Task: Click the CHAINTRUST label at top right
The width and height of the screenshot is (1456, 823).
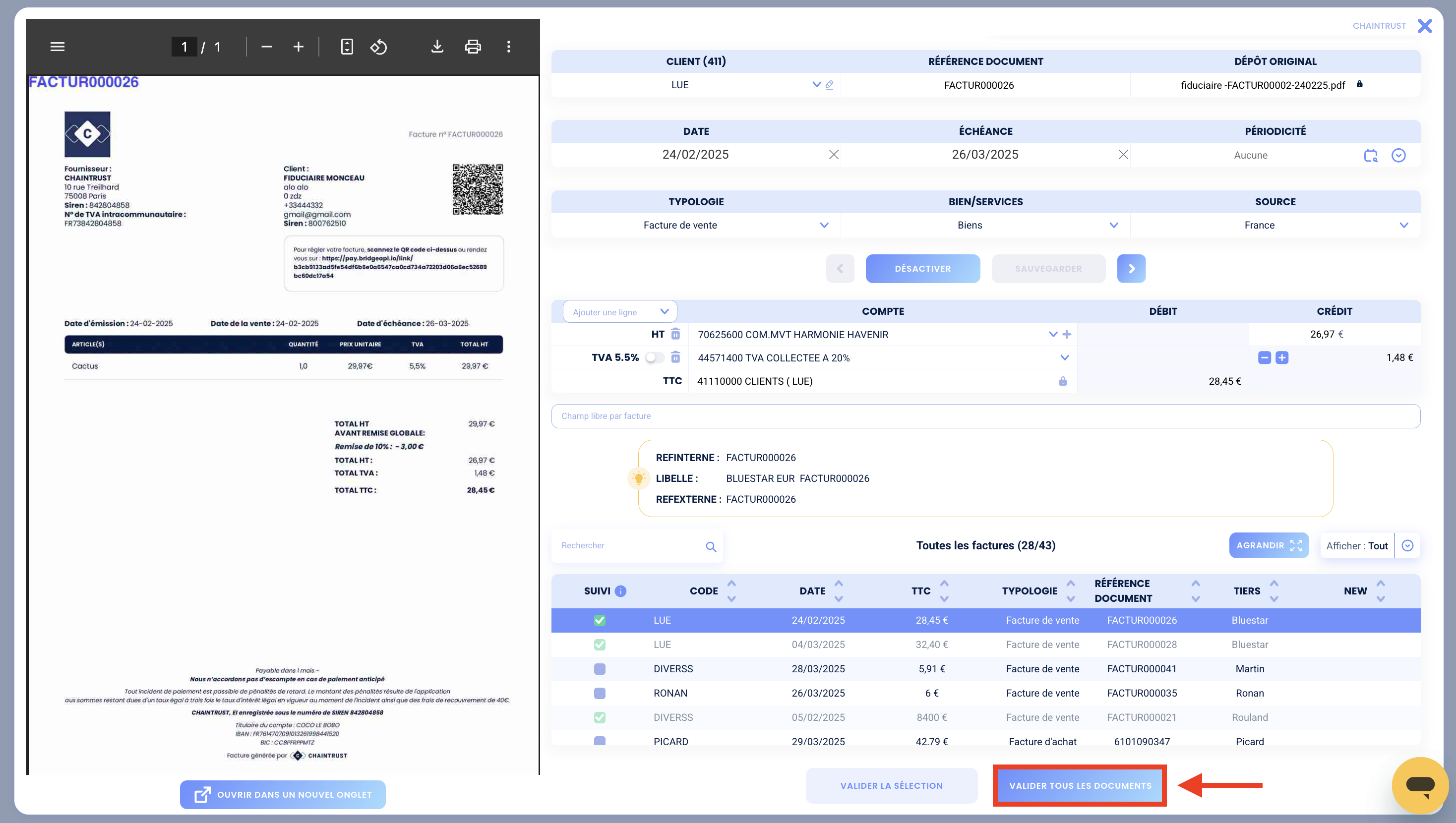Action: pos(1379,25)
